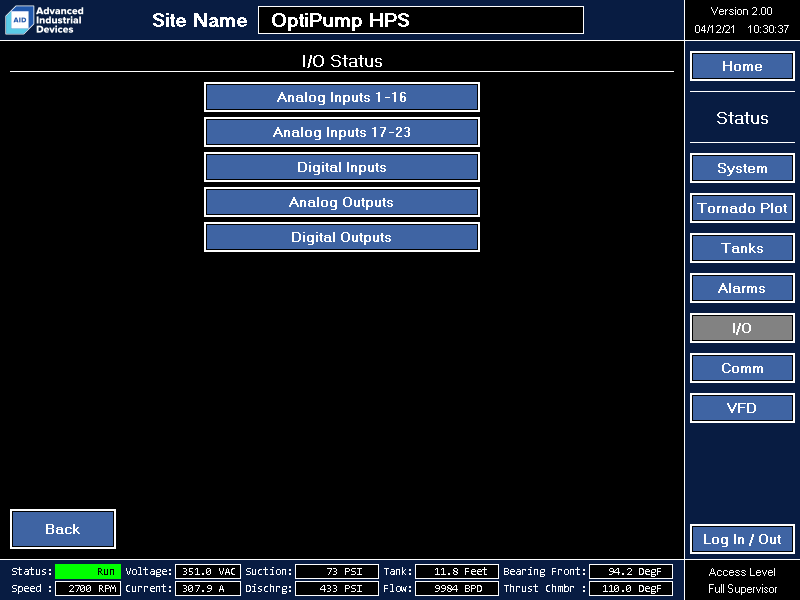
Task: Click the Bearing Front label
Action: pos(544,571)
